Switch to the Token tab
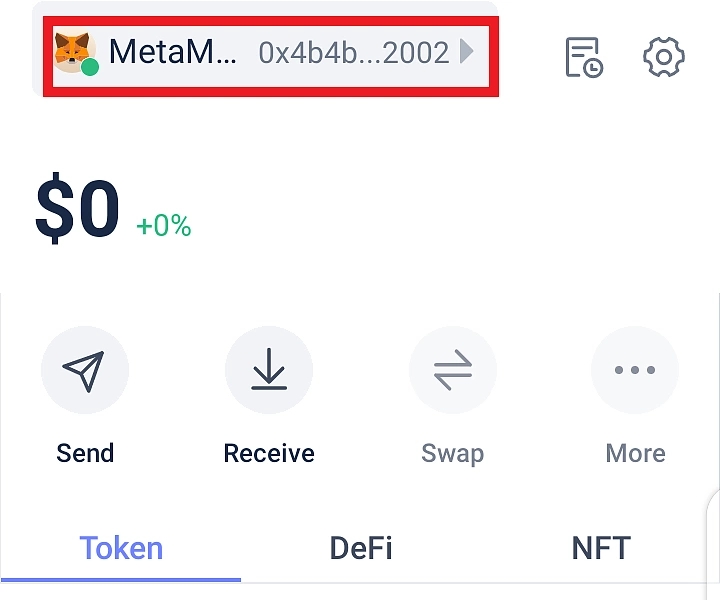The height and width of the screenshot is (600, 720). point(121,548)
